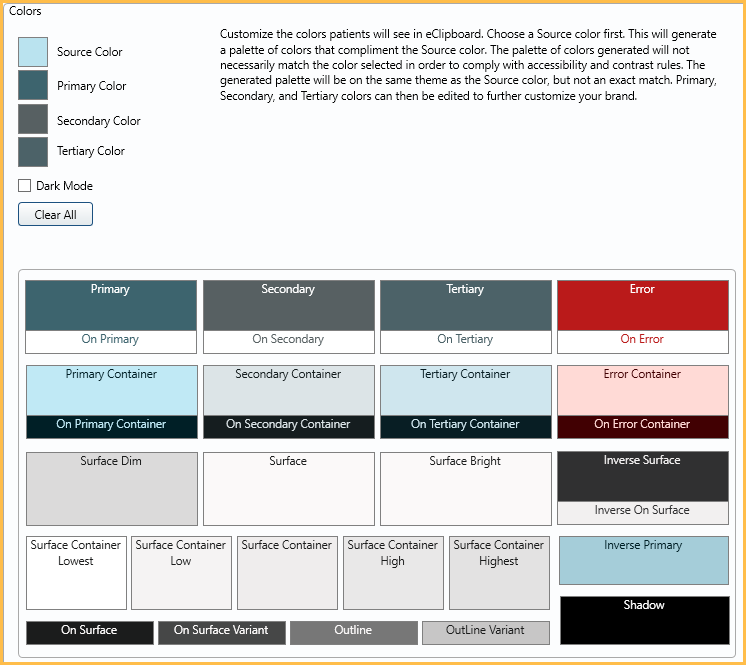
Task: Select the Inverse Surface dark tile
Action: point(642,476)
